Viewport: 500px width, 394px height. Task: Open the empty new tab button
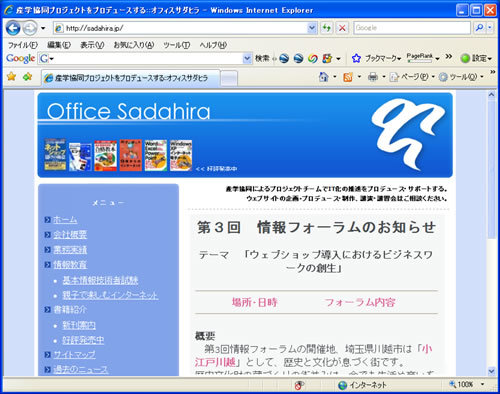pyautogui.click(x=229, y=78)
